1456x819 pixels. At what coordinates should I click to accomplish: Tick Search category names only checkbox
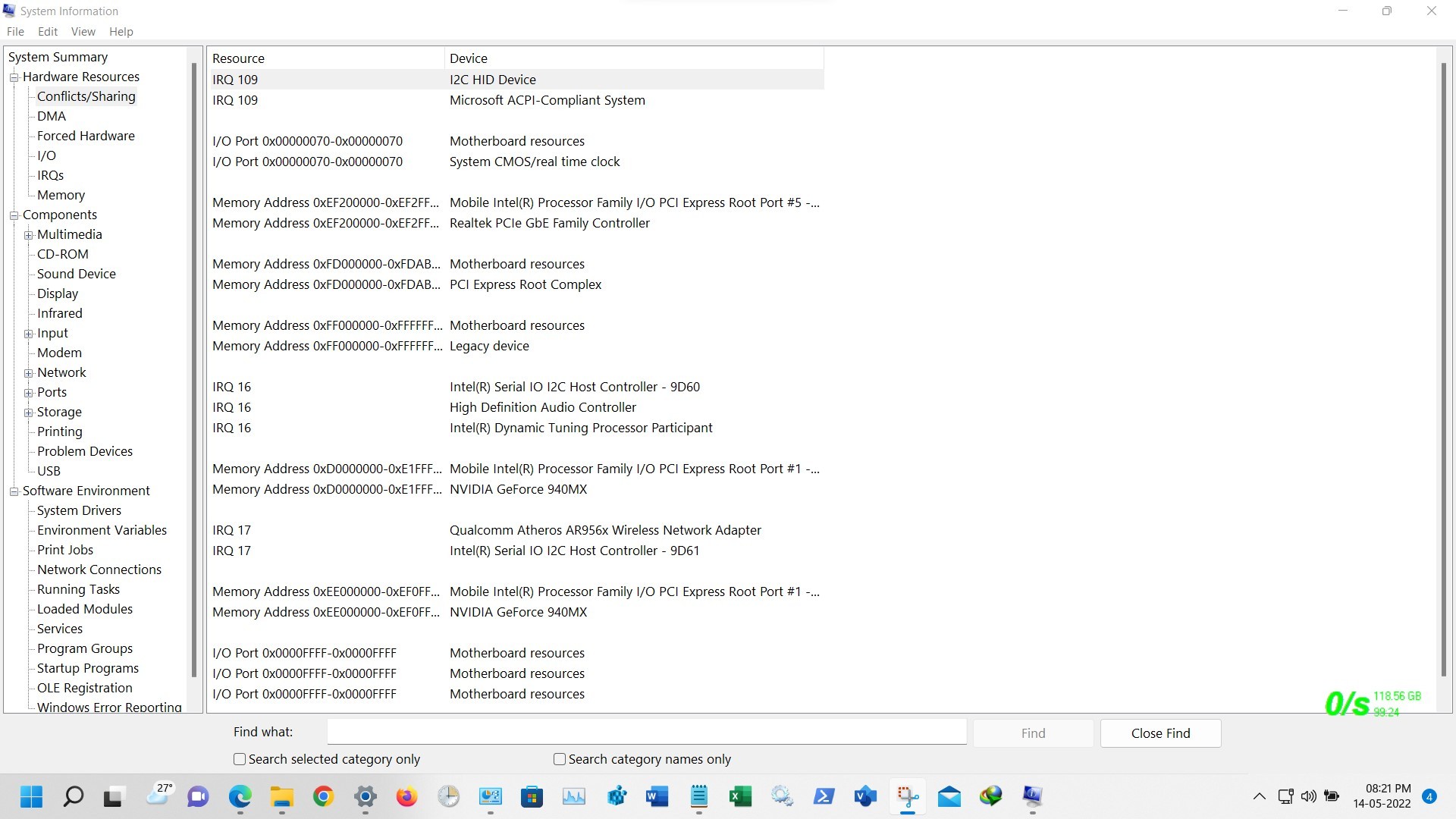(560, 759)
